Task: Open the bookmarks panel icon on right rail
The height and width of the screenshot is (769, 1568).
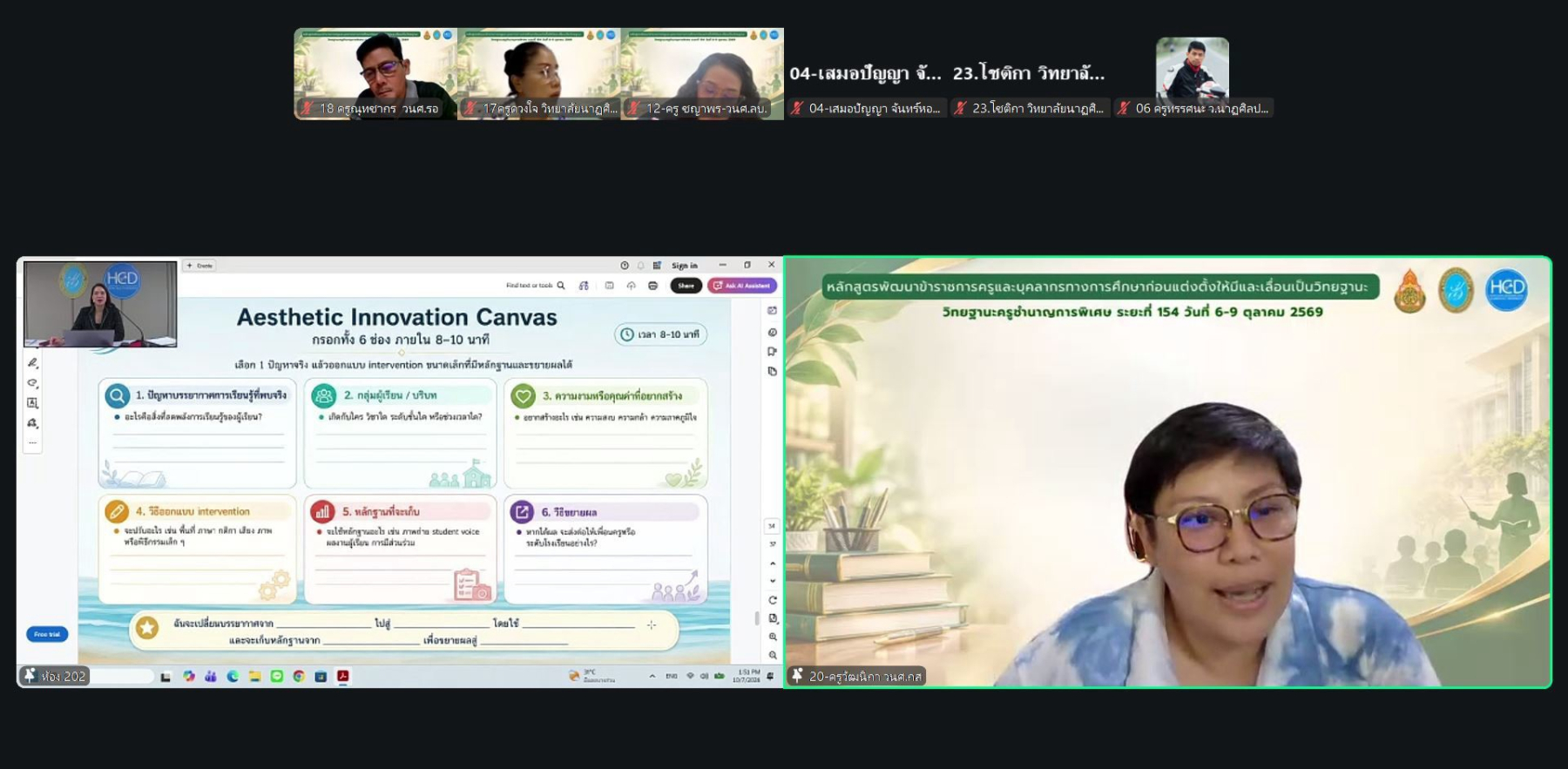Action: click(772, 352)
